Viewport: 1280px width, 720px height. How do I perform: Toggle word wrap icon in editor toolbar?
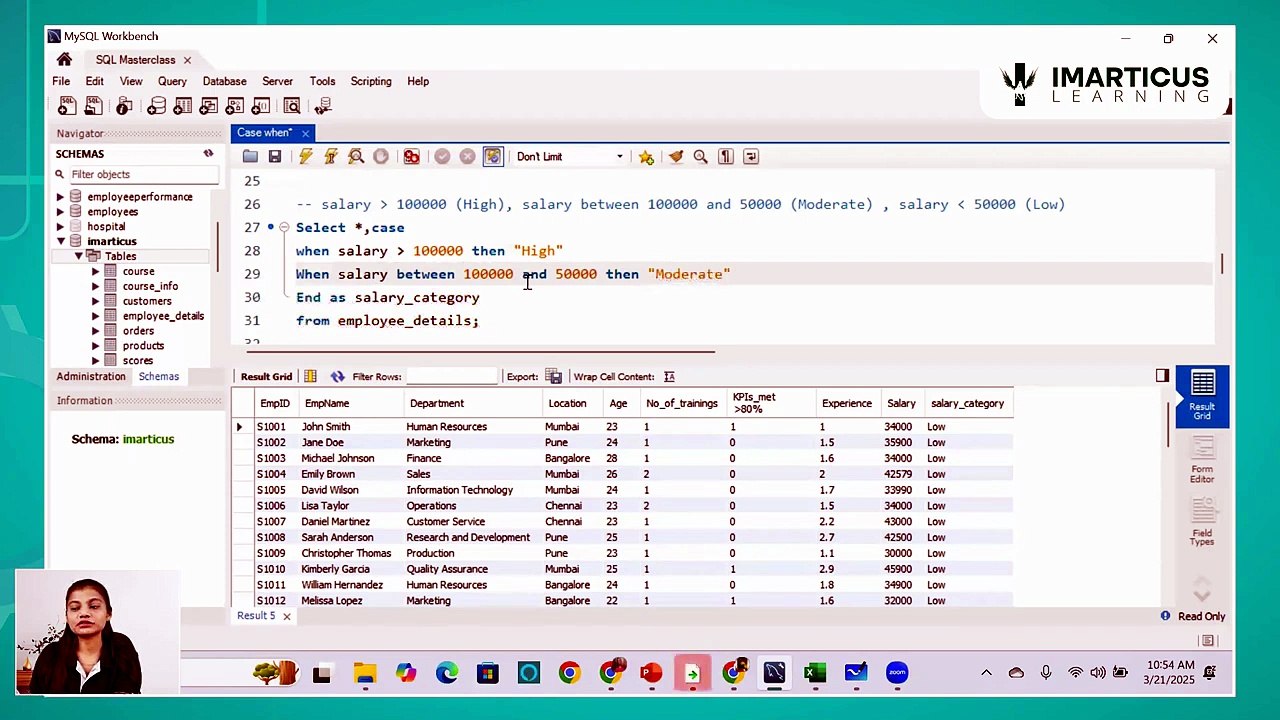751,156
